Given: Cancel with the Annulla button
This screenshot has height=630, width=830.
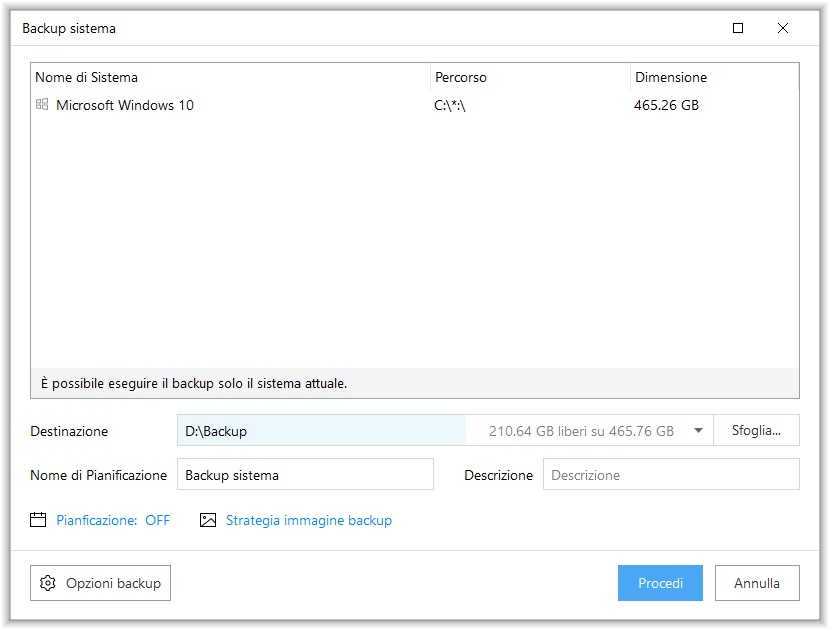Looking at the screenshot, I should click(757, 583).
